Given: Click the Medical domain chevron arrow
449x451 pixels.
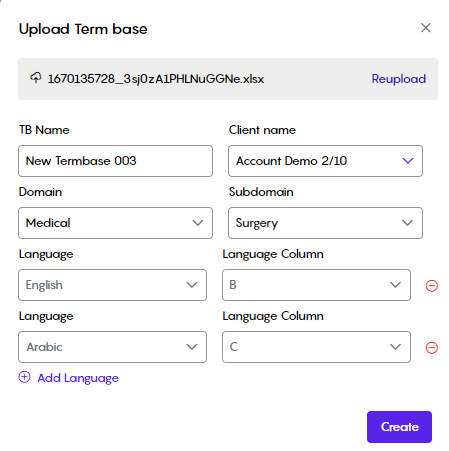Looking at the screenshot, I should (x=198, y=223).
